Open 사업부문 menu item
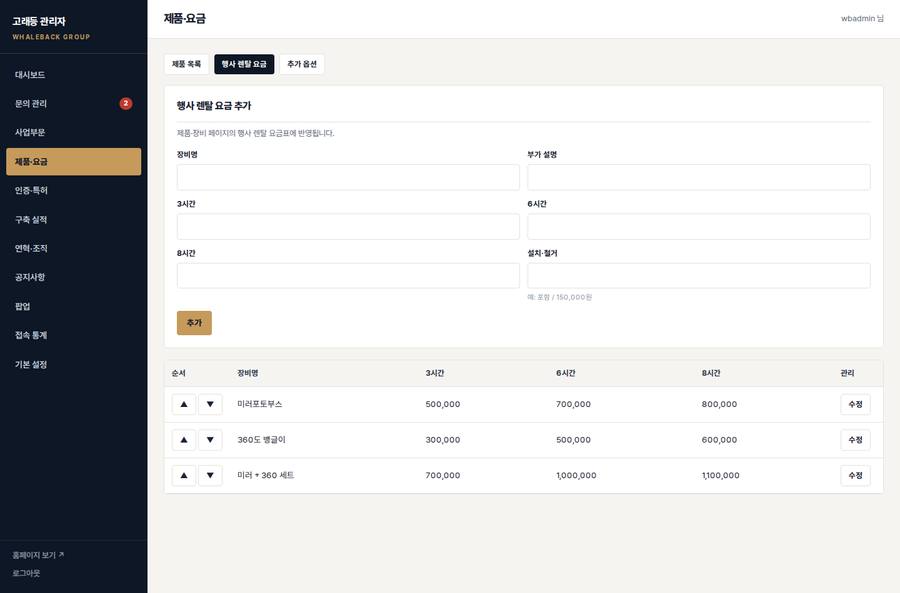 73,133
